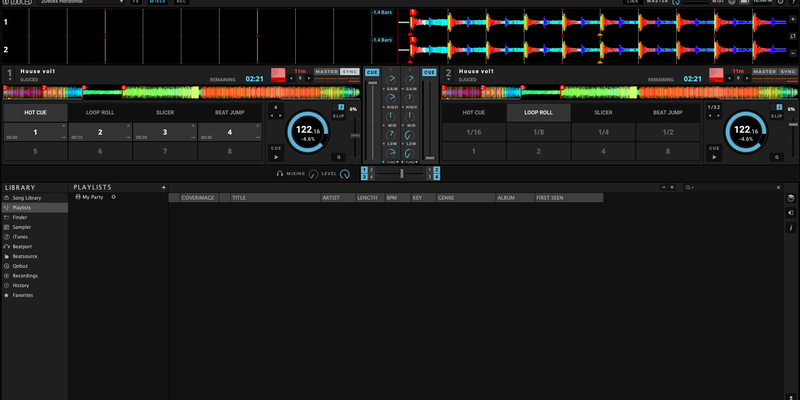Viewport: 800px width, 400px height.
Task: Open the FUNC filter dropdown on the mixer
Action: 391,161
